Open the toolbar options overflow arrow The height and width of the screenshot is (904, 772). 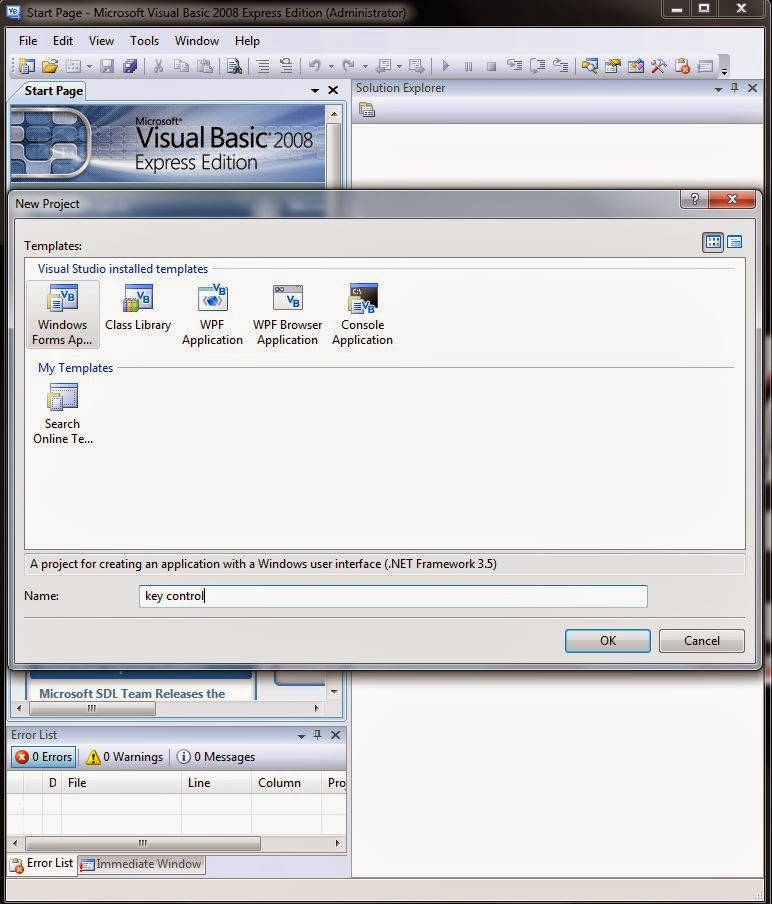(x=725, y=71)
